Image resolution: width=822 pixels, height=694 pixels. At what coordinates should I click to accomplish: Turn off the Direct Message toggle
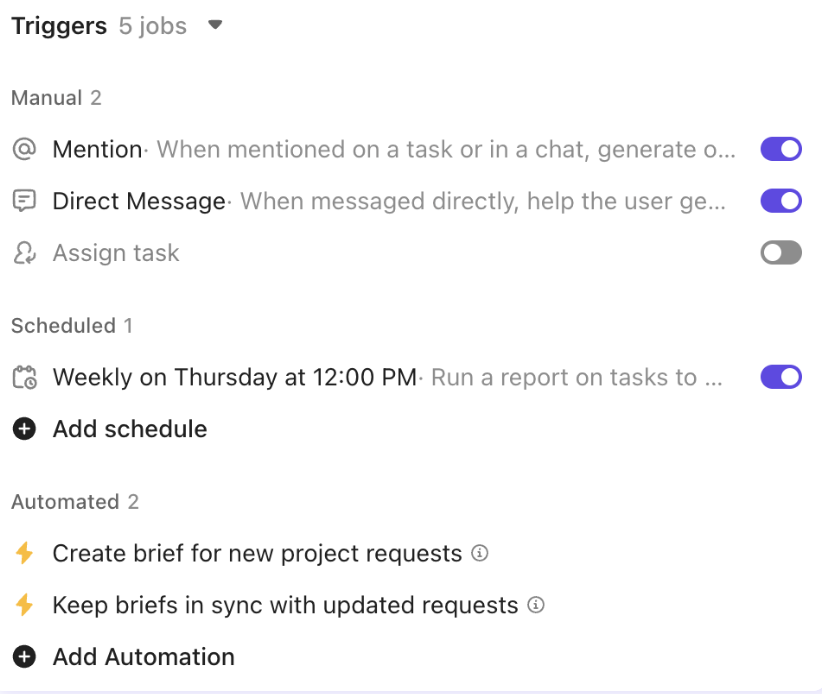click(x=781, y=201)
